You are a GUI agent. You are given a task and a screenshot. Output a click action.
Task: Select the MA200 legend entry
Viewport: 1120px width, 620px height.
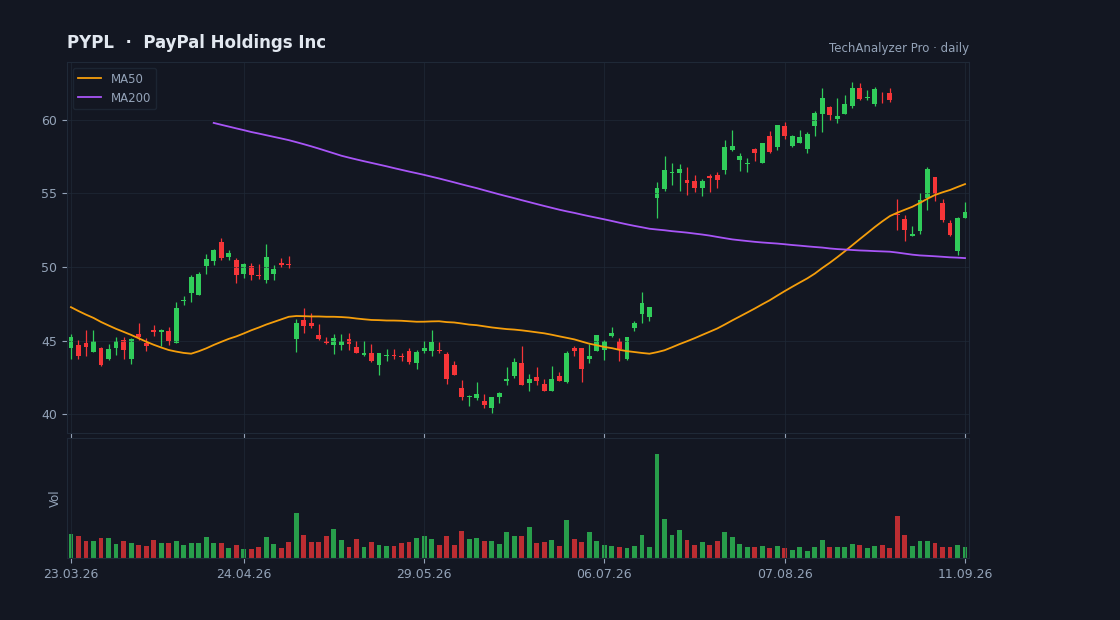[114, 98]
